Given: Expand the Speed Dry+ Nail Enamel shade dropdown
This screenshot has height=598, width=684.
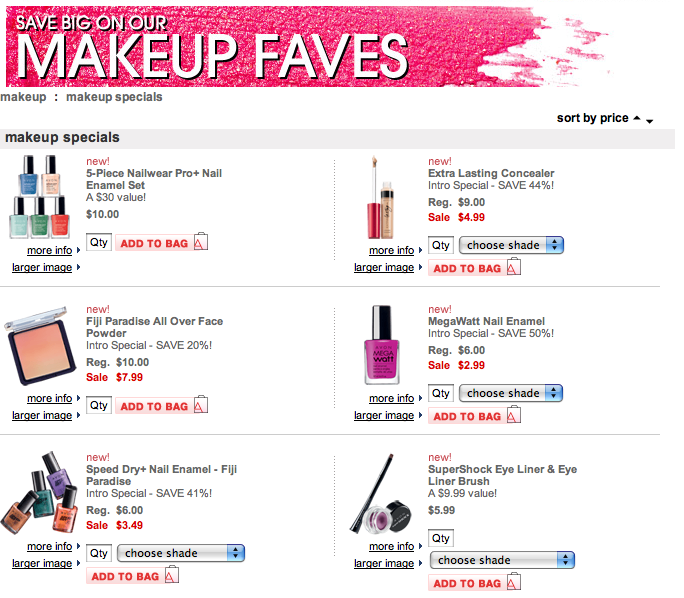Looking at the screenshot, I should [x=181, y=553].
